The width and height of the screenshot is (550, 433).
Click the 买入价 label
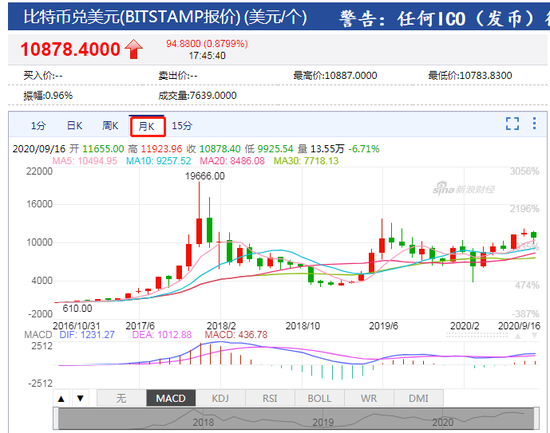pos(43,75)
